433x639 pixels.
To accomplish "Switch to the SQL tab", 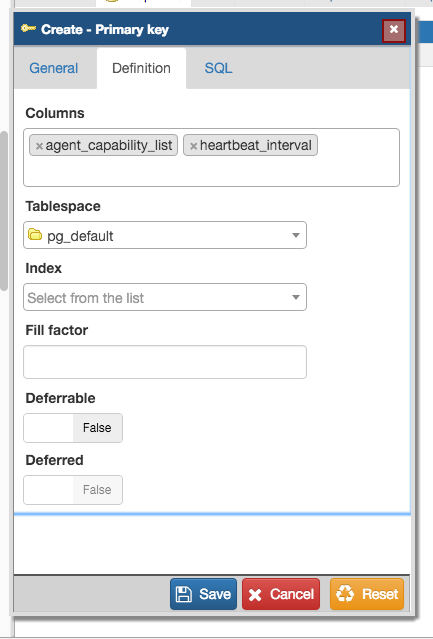I will pos(218,68).
